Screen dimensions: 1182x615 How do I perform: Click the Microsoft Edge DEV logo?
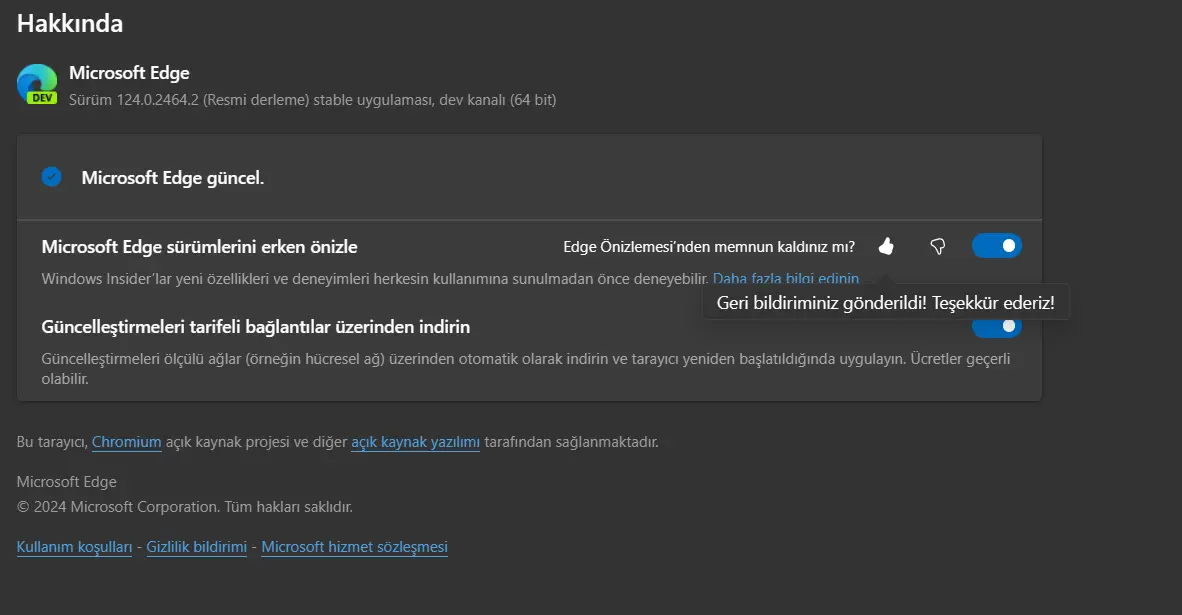pyautogui.click(x=37, y=84)
